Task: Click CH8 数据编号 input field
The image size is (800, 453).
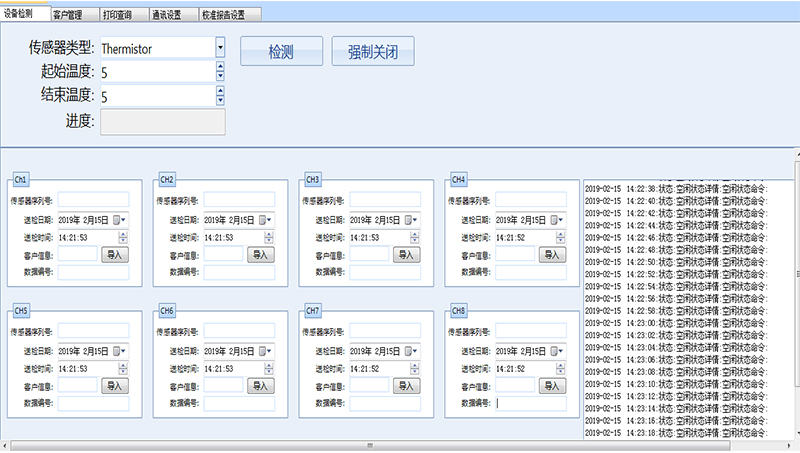Action: click(x=531, y=404)
